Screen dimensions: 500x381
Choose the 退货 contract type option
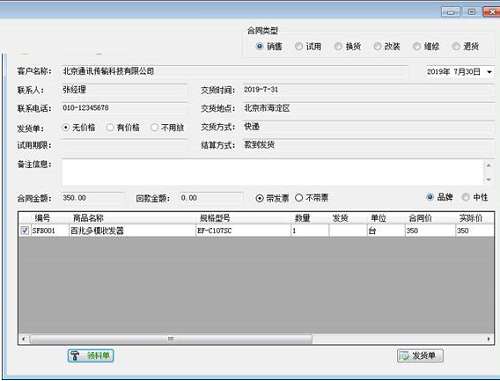pyautogui.click(x=465, y=46)
